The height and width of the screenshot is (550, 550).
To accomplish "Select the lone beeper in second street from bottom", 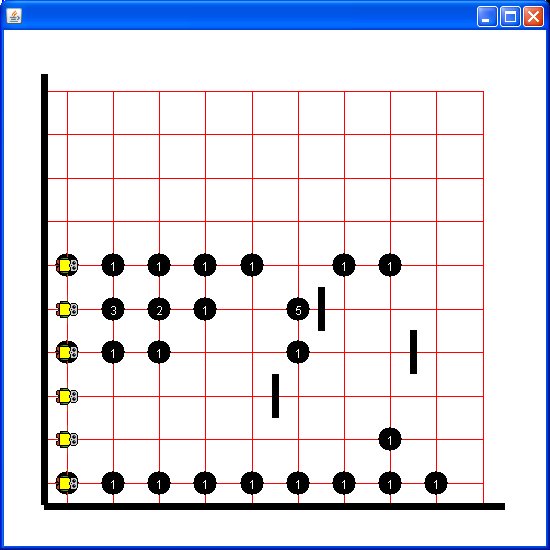I will click(390, 439).
